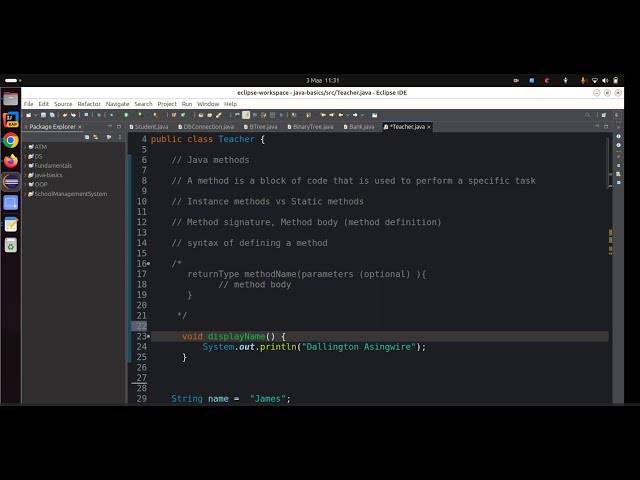Click the Open Perspective icon
Image resolution: width=640 pixels, height=480 pixels.
point(604,115)
